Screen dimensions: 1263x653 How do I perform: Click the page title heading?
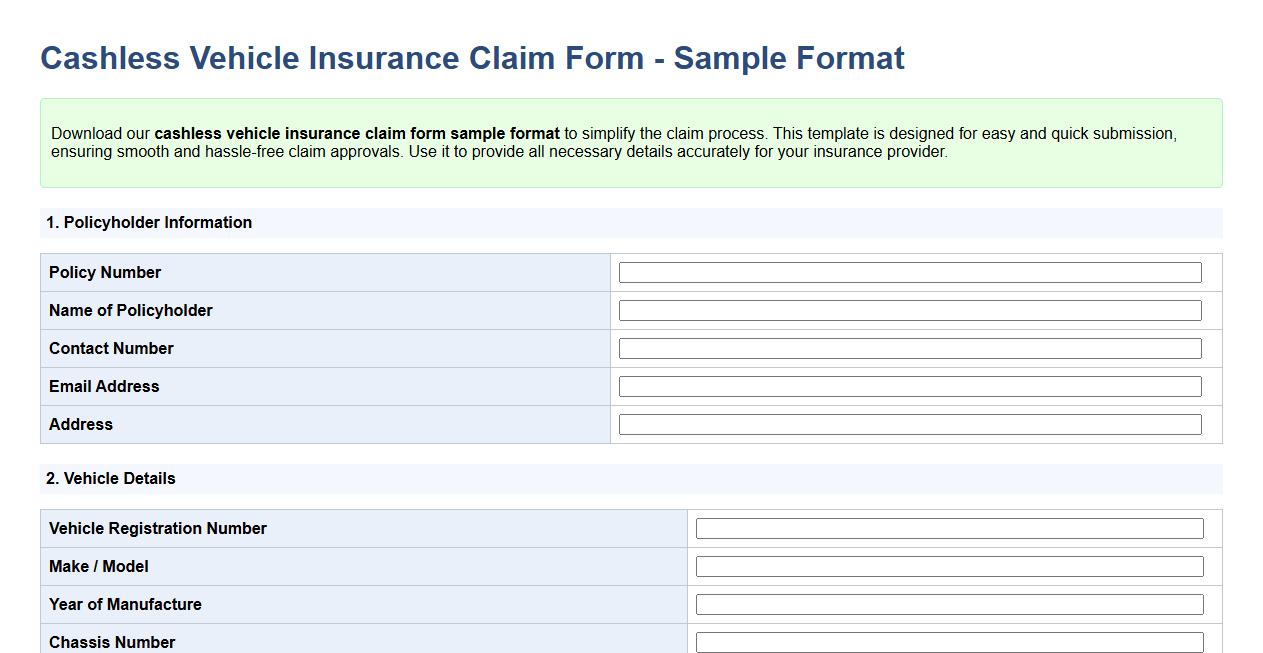(471, 58)
